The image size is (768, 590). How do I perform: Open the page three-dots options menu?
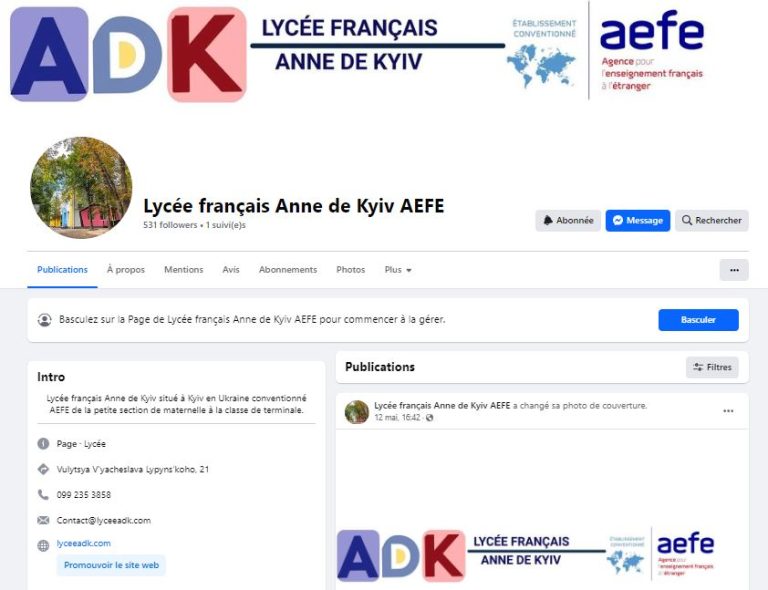click(734, 270)
